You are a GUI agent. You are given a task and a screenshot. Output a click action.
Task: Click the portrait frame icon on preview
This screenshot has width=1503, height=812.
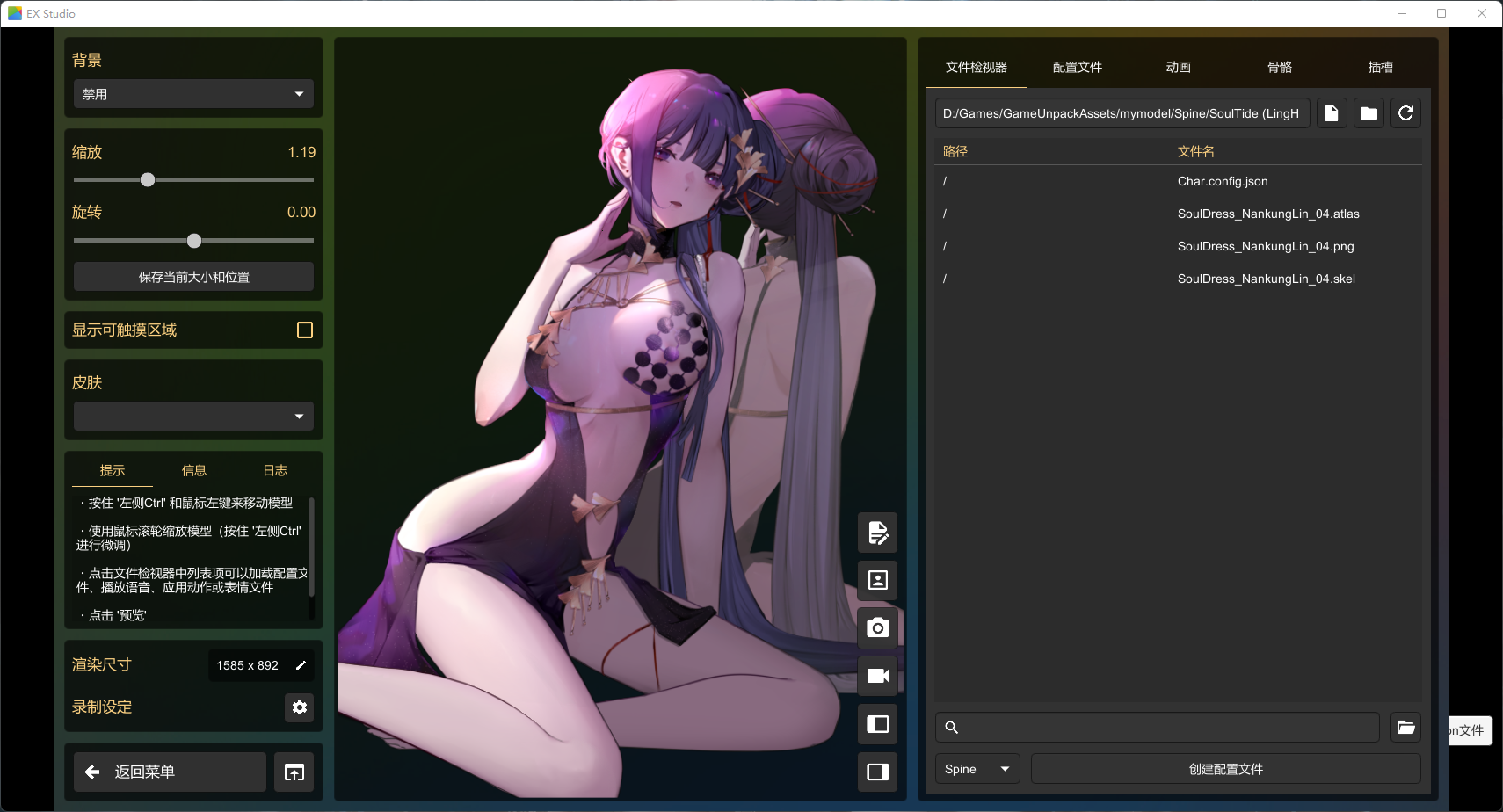878,580
